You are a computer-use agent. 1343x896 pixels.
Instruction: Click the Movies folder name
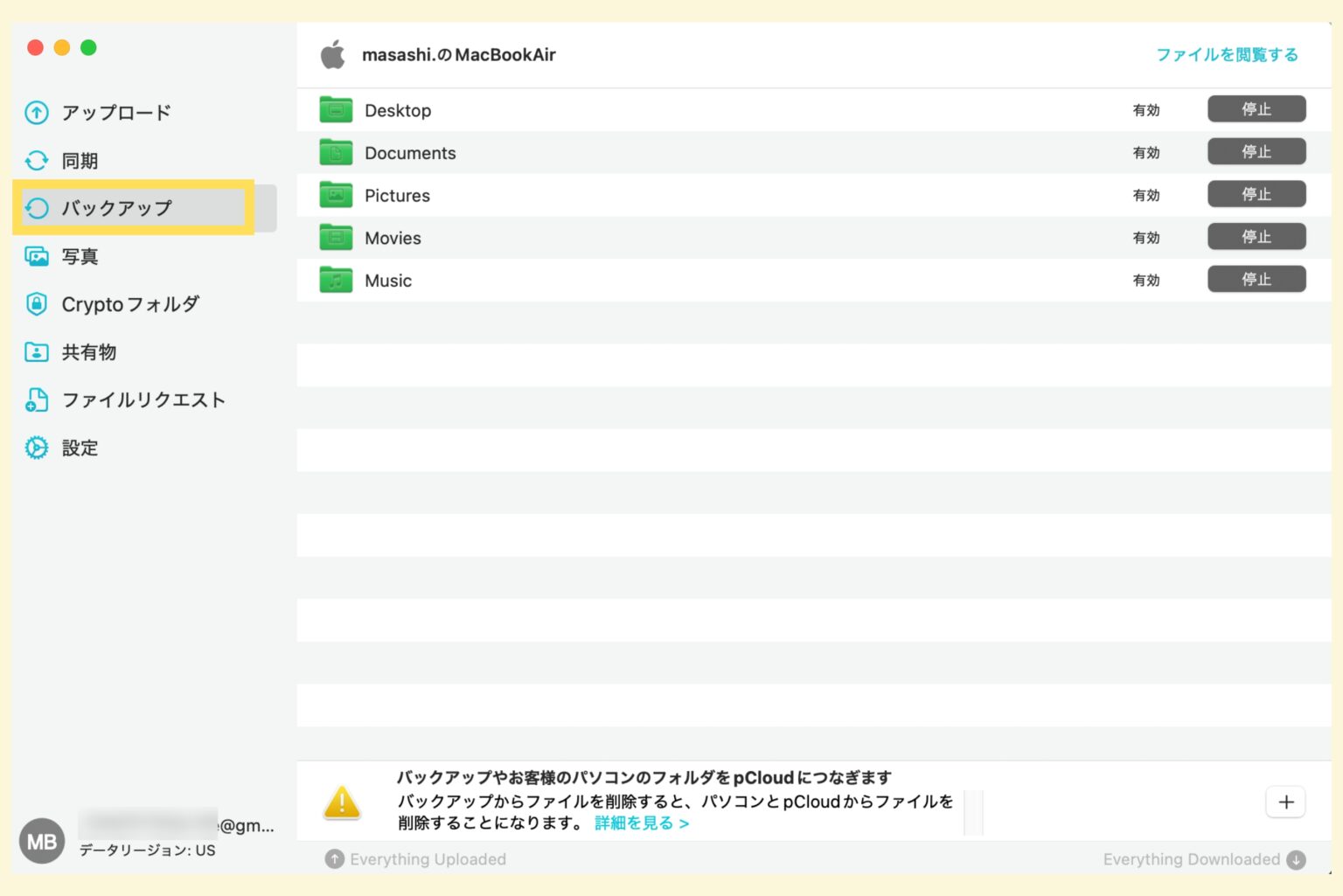[393, 238]
